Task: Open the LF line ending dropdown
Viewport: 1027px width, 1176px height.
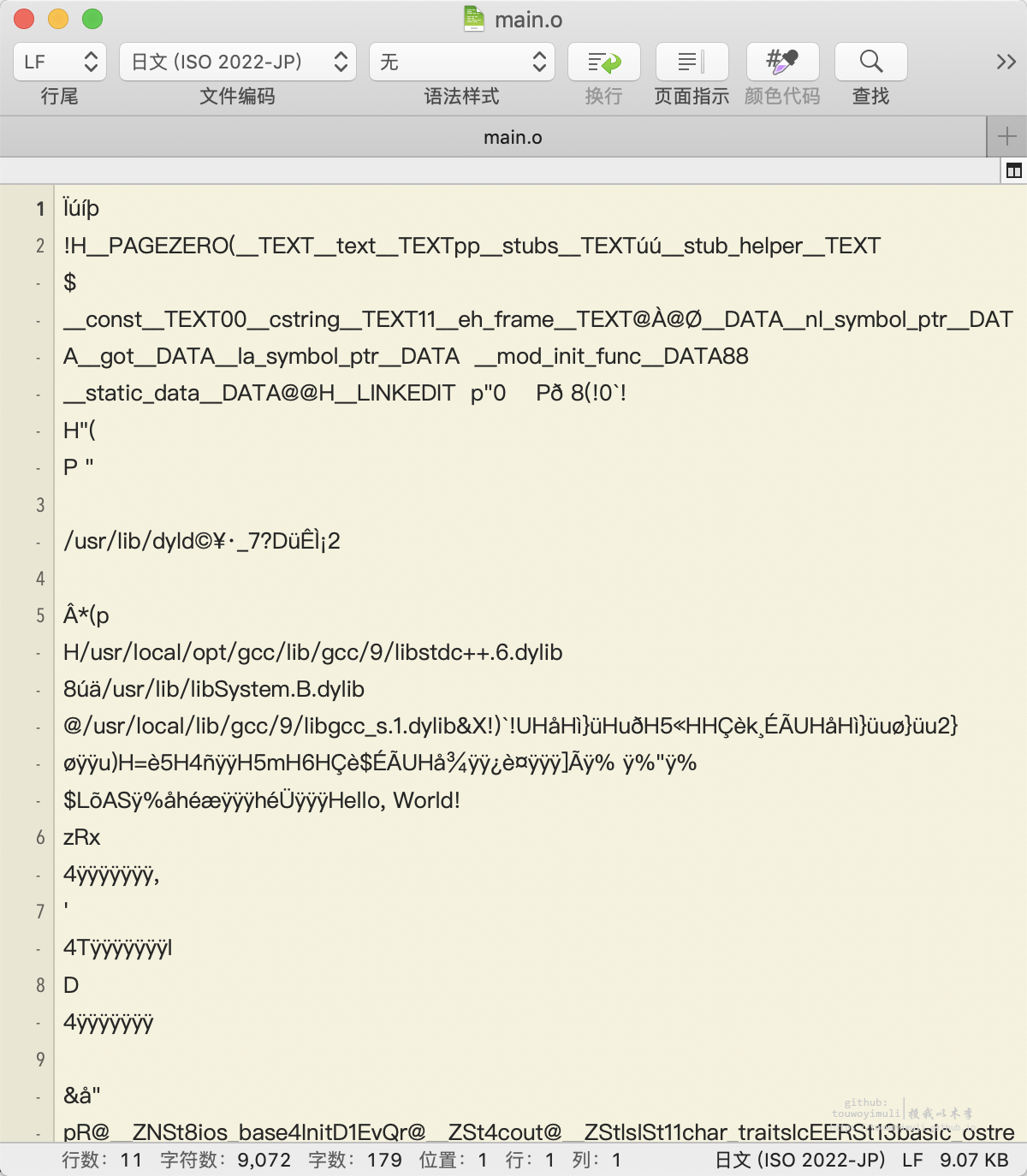Action: (x=60, y=62)
